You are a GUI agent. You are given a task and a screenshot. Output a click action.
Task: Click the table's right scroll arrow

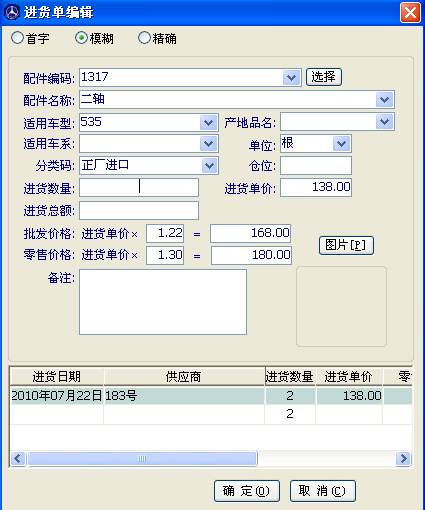(403, 458)
